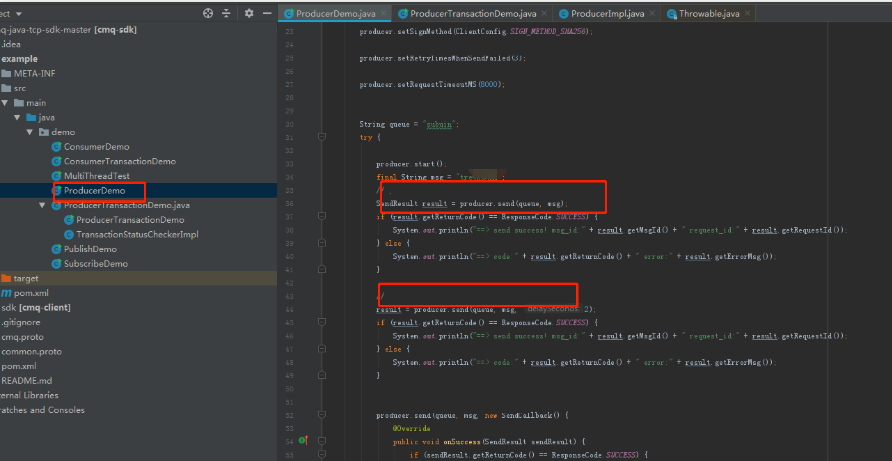Close the ProducerDemo.java tab
This screenshot has height=461, width=892.
click(383, 14)
